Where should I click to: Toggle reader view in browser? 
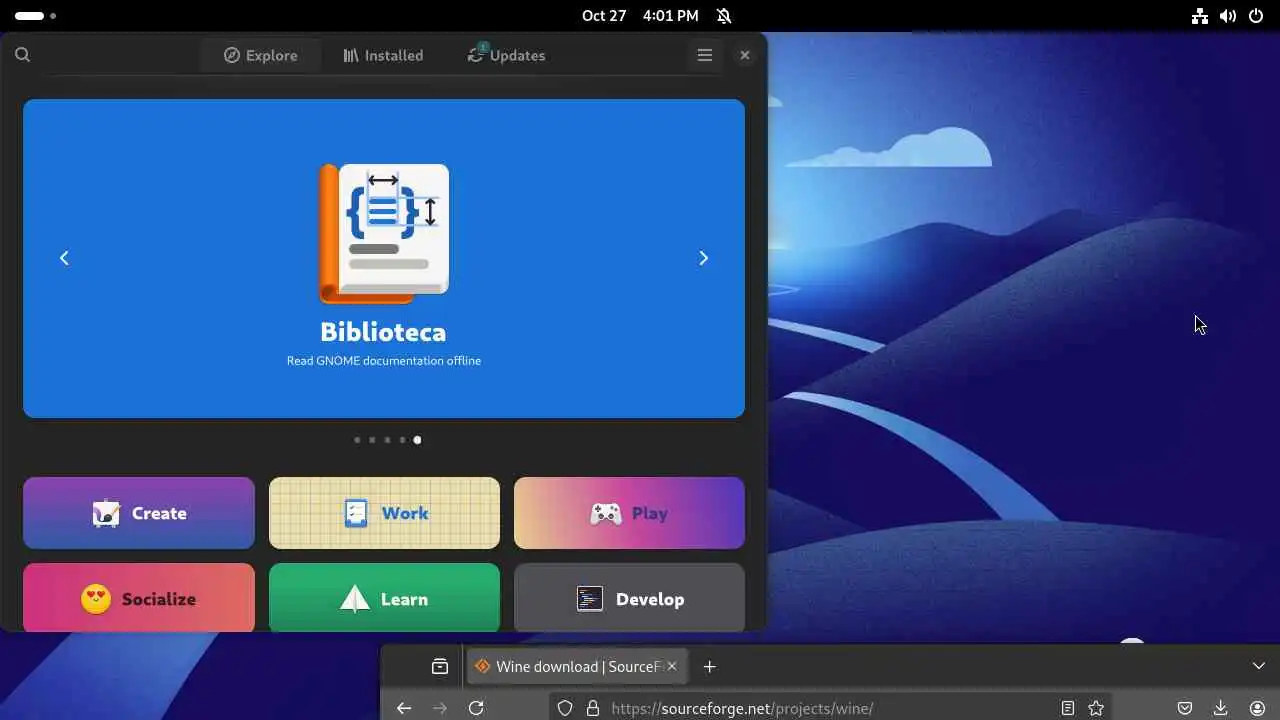coord(1068,708)
